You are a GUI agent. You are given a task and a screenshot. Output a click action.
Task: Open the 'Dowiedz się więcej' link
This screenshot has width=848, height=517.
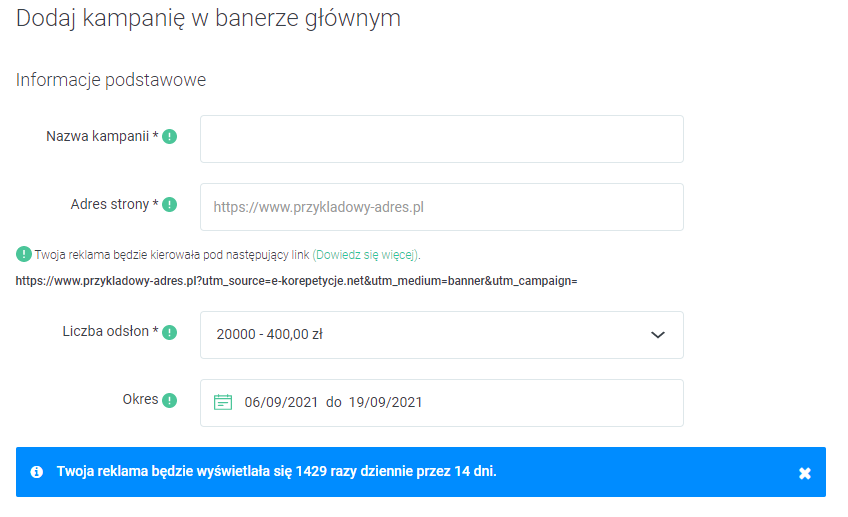coord(366,255)
